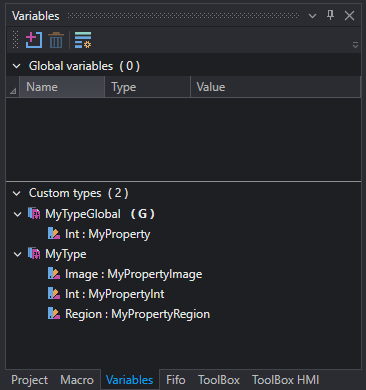The image size is (366, 390).
Task: Collapse the MyTypeGlobal tree node
Action: click(17, 214)
